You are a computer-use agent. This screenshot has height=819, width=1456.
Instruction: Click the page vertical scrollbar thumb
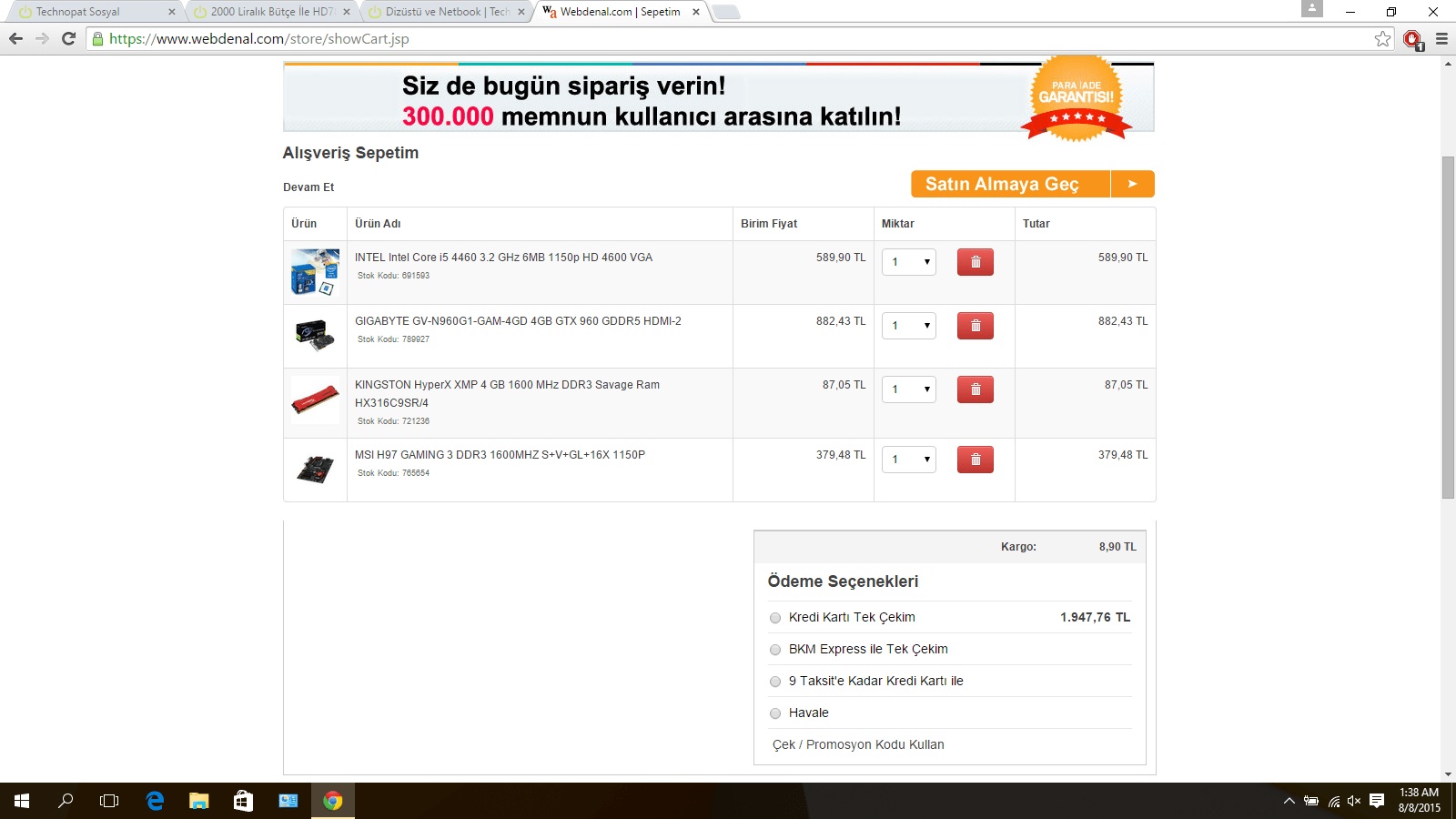click(x=1448, y=328)
